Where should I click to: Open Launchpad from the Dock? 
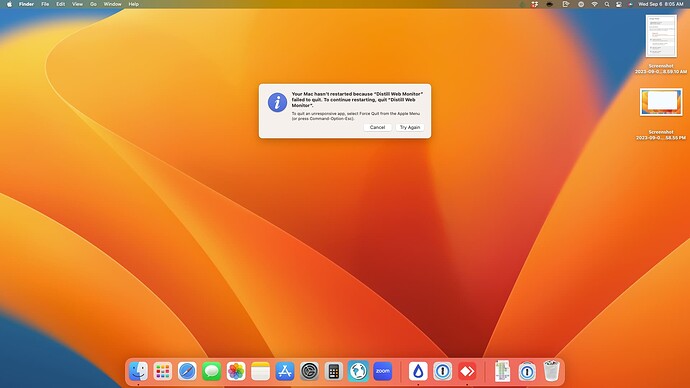[x=163, y=371]
